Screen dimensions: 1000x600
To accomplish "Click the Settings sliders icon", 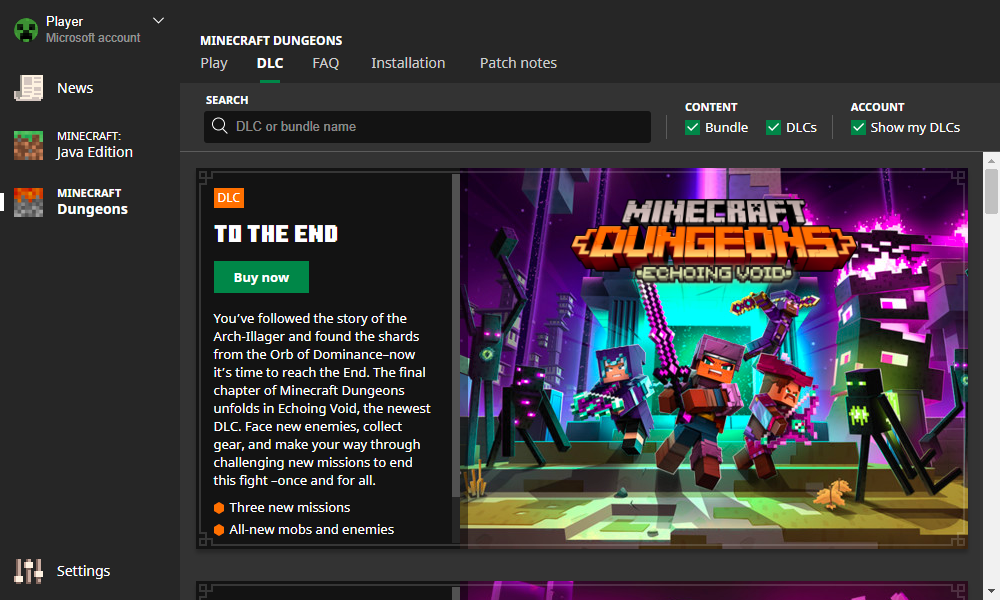I will [29, 571].
